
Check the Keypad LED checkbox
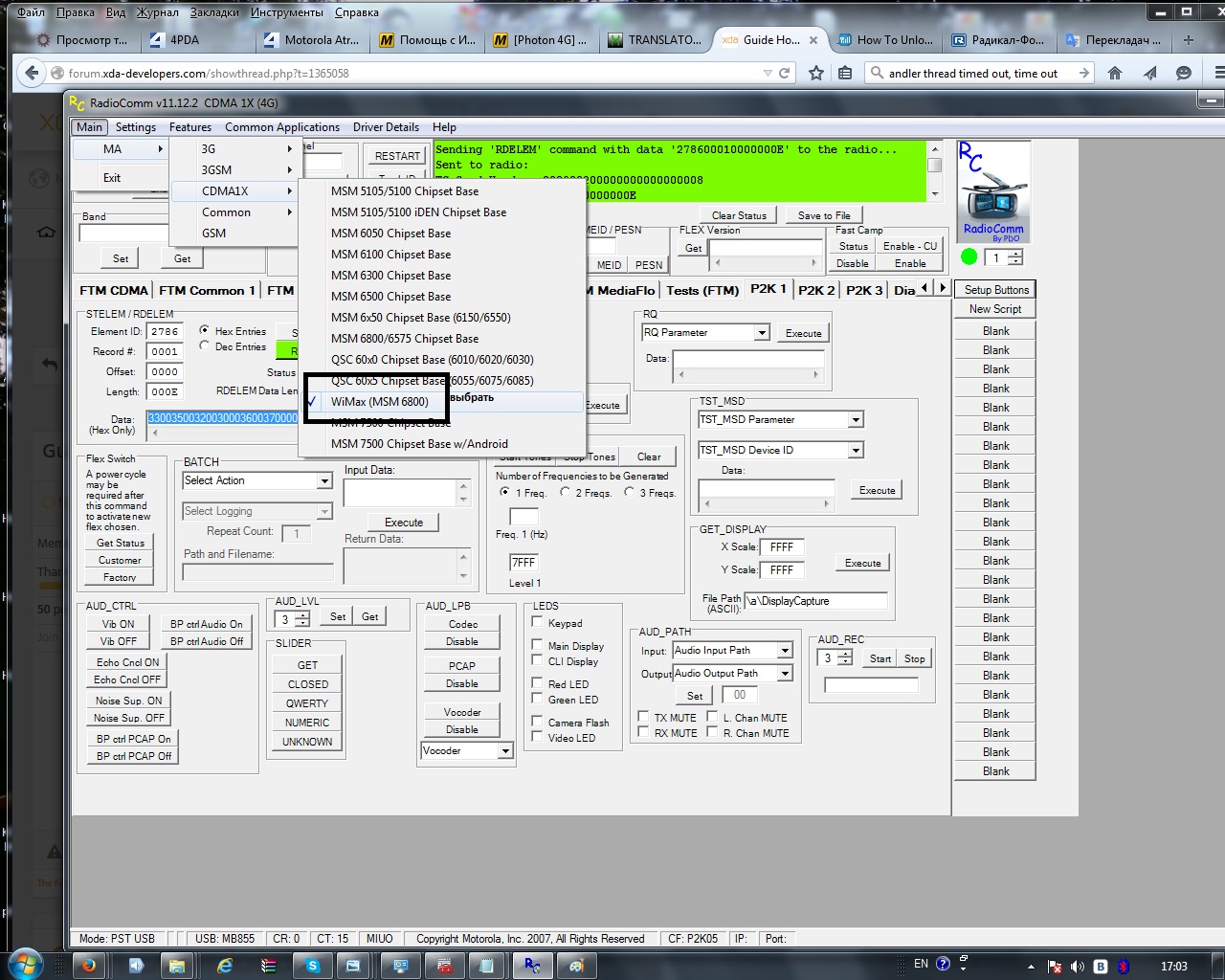tap(537, 622)
